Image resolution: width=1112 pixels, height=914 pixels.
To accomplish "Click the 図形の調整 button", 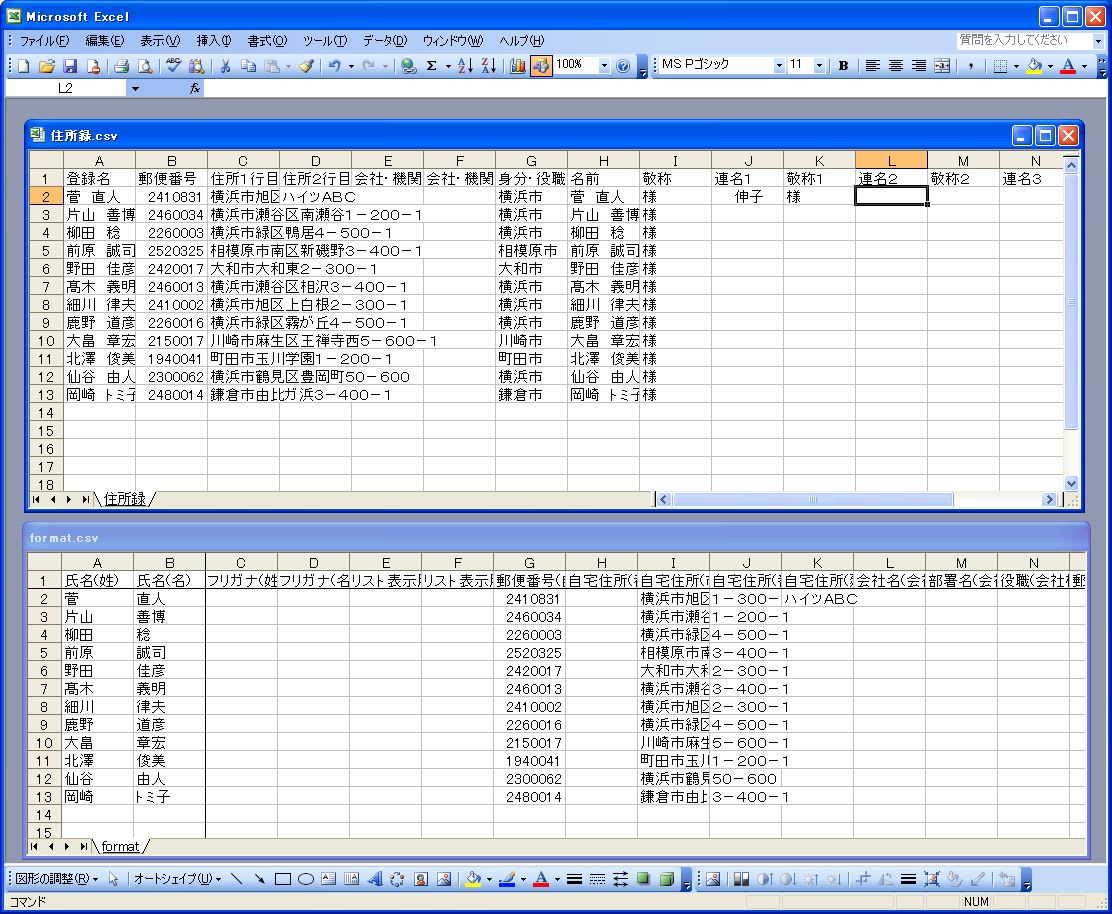I will pos(56,879).
